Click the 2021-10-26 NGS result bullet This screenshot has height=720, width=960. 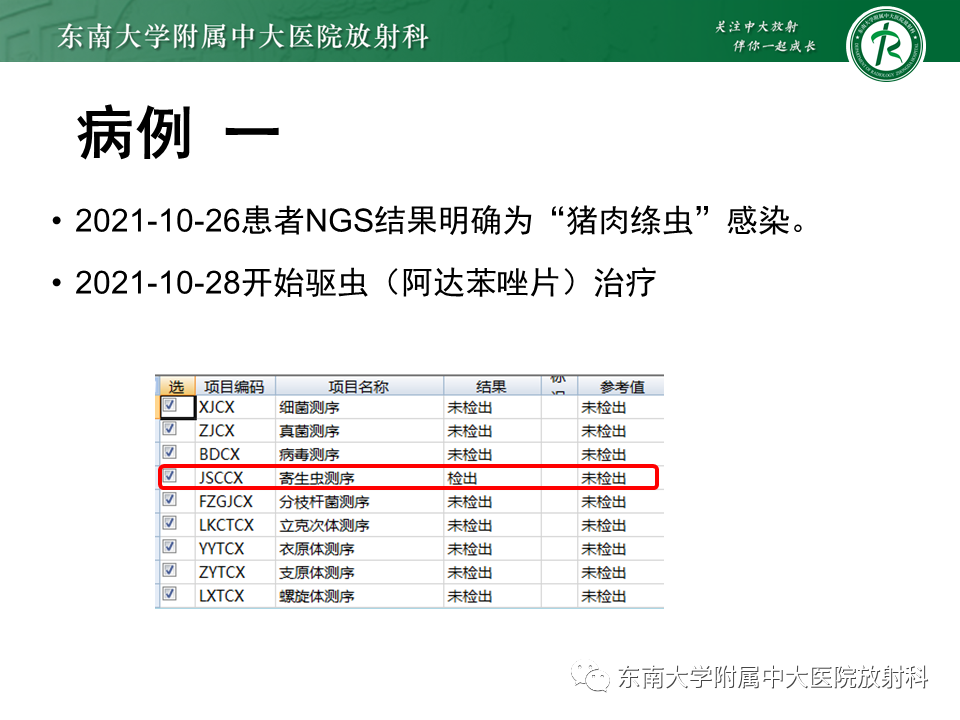pyautogui.click(x=440, y=220)
